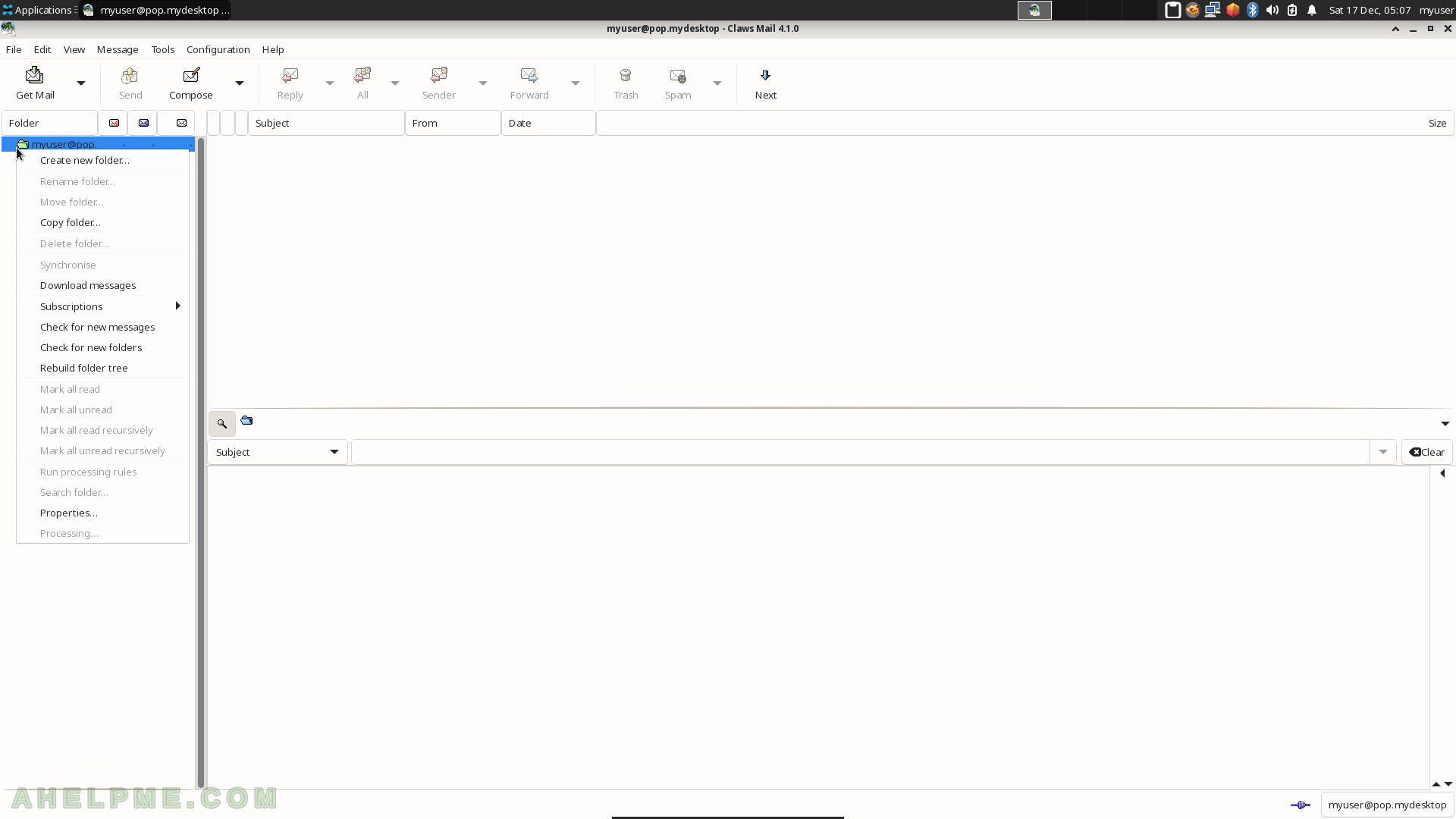Click the blue folder icon beside quick search

(246, 421)
